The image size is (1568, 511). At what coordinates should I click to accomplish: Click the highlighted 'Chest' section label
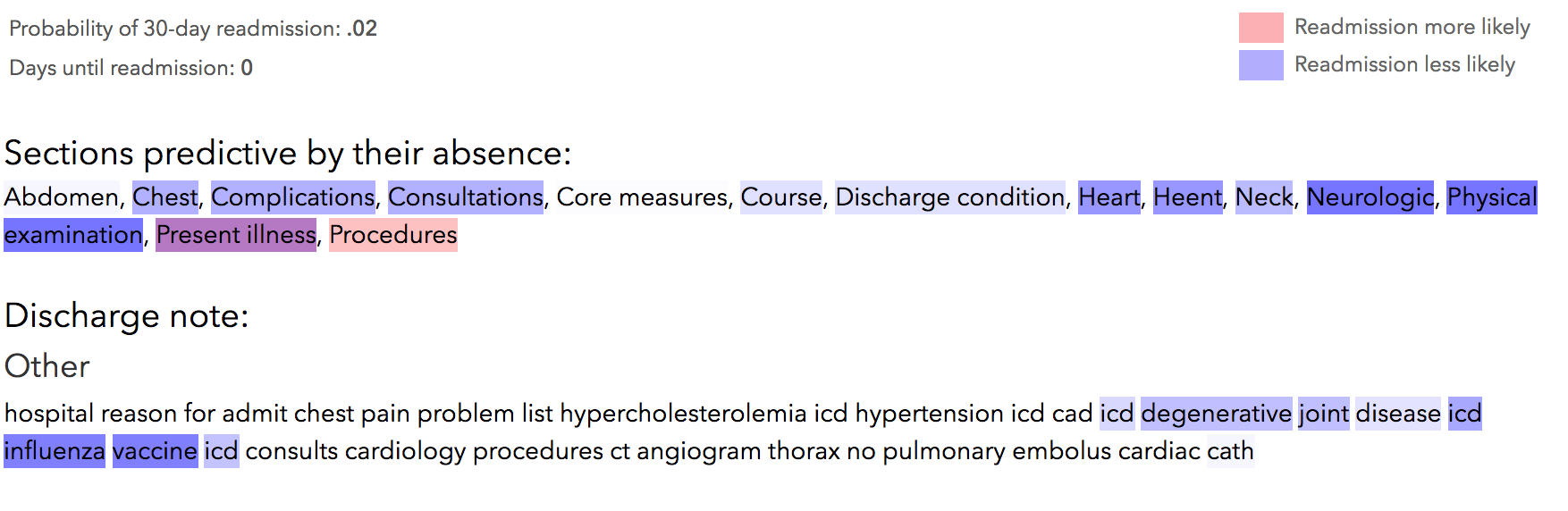[165, 197]
